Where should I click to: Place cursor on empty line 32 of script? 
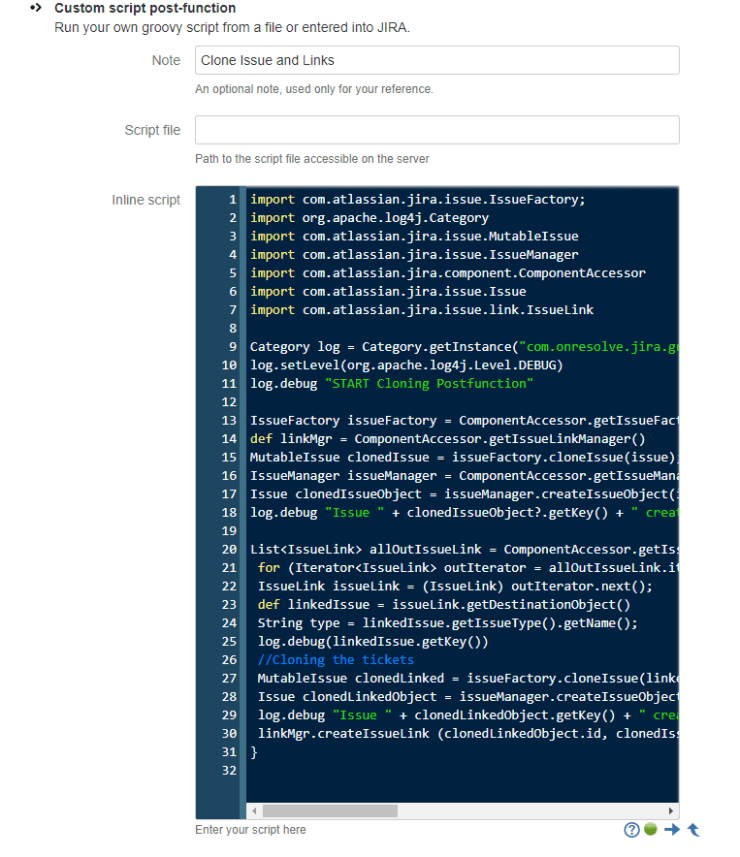[400, 771]
